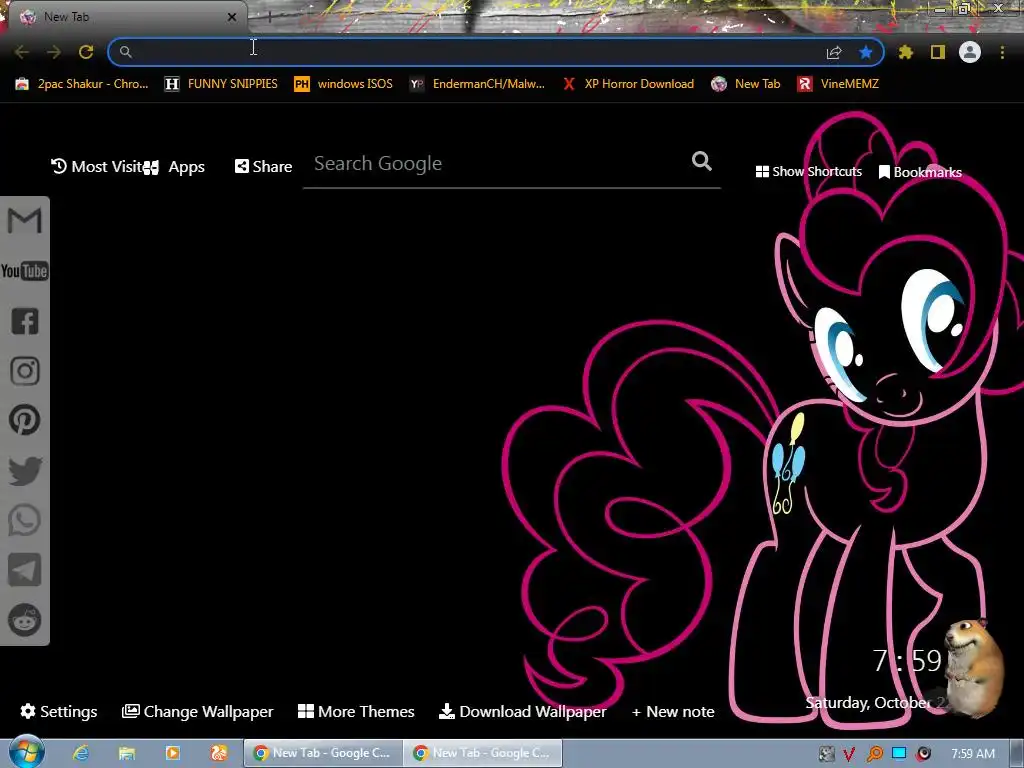Screen dimensions: 1024x768
Task: Close the New Tab tab
Action: (232, 17)
